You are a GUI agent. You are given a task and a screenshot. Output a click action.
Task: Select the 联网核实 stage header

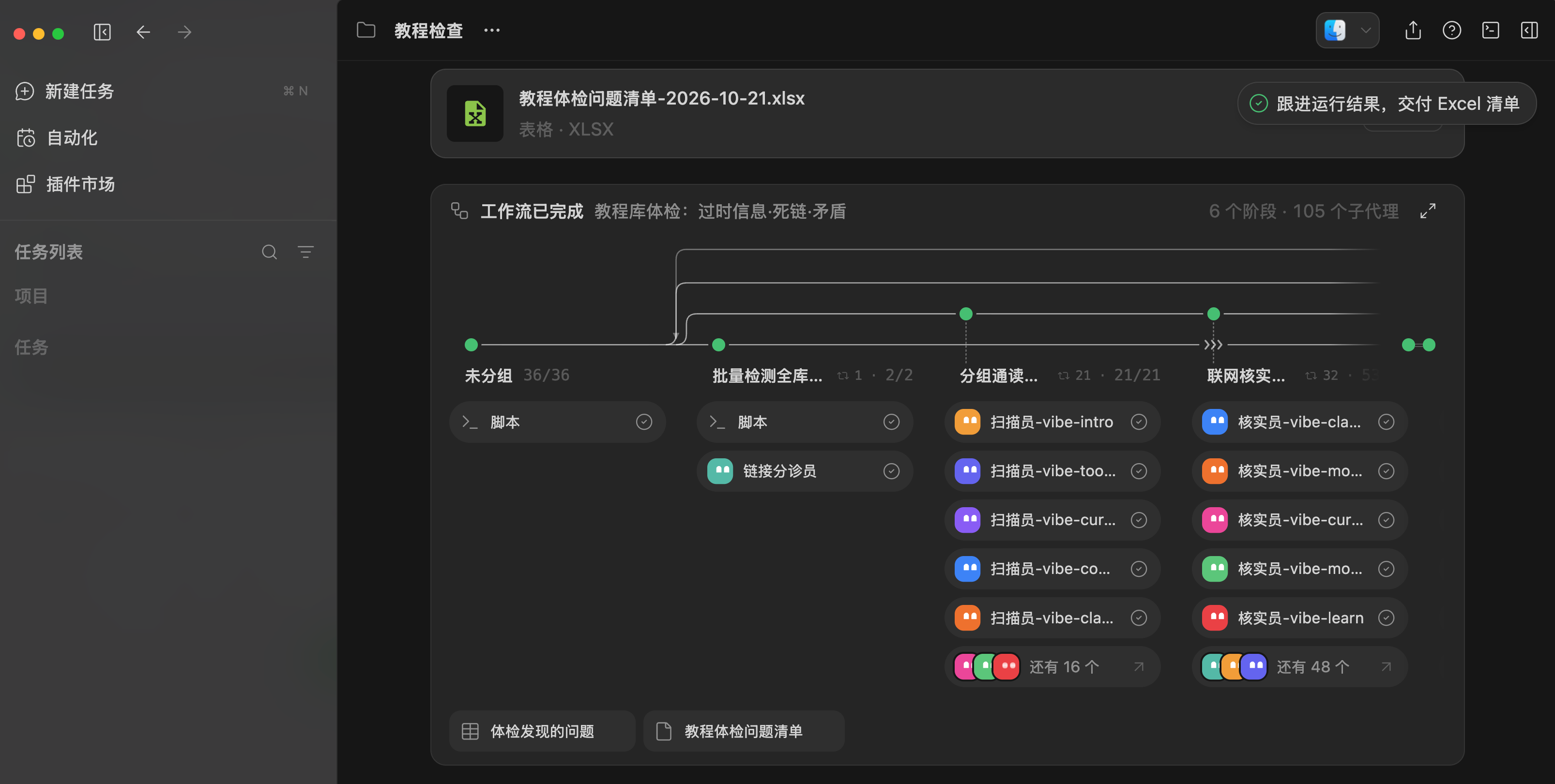(1246, 376)
